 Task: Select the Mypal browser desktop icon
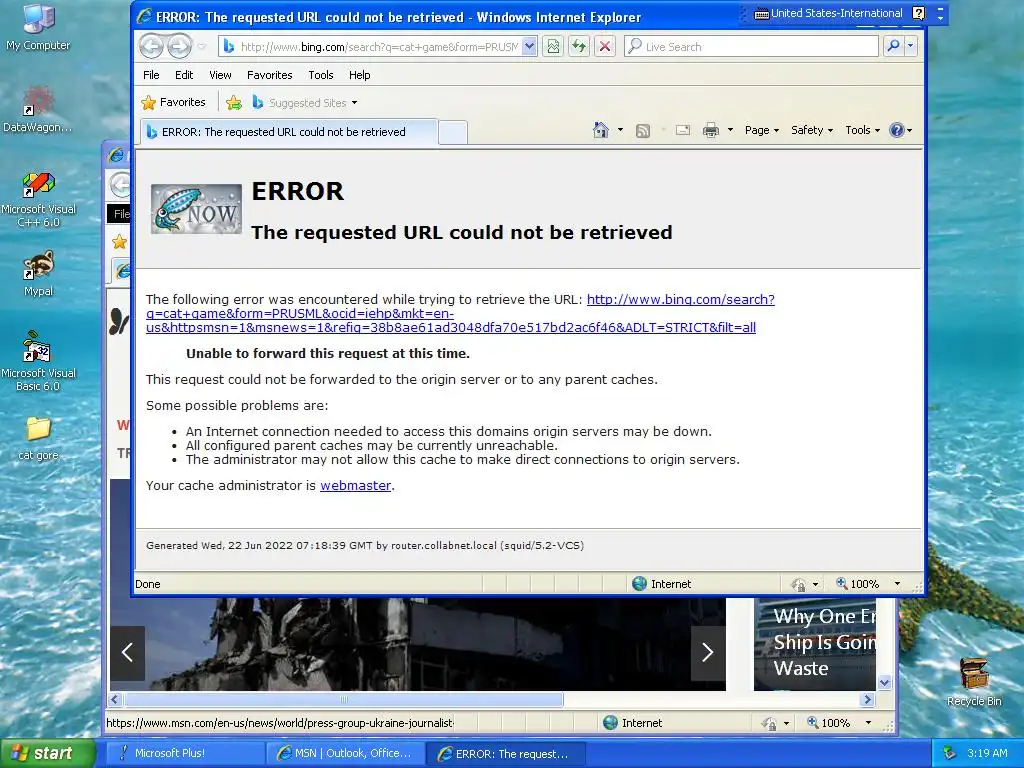[x=38, y=274]
